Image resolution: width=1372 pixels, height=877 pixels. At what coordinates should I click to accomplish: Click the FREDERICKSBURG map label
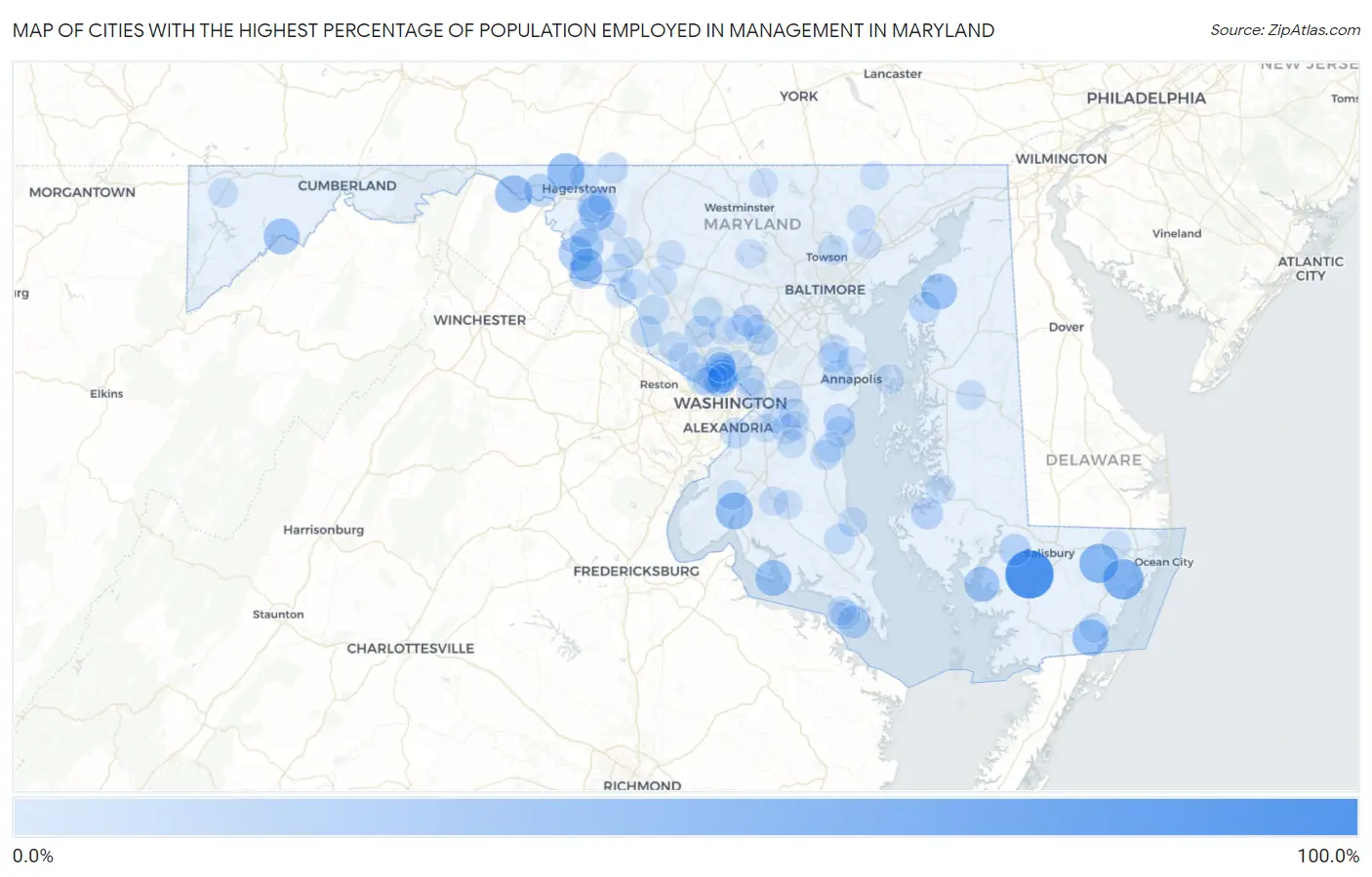(636, 571)
